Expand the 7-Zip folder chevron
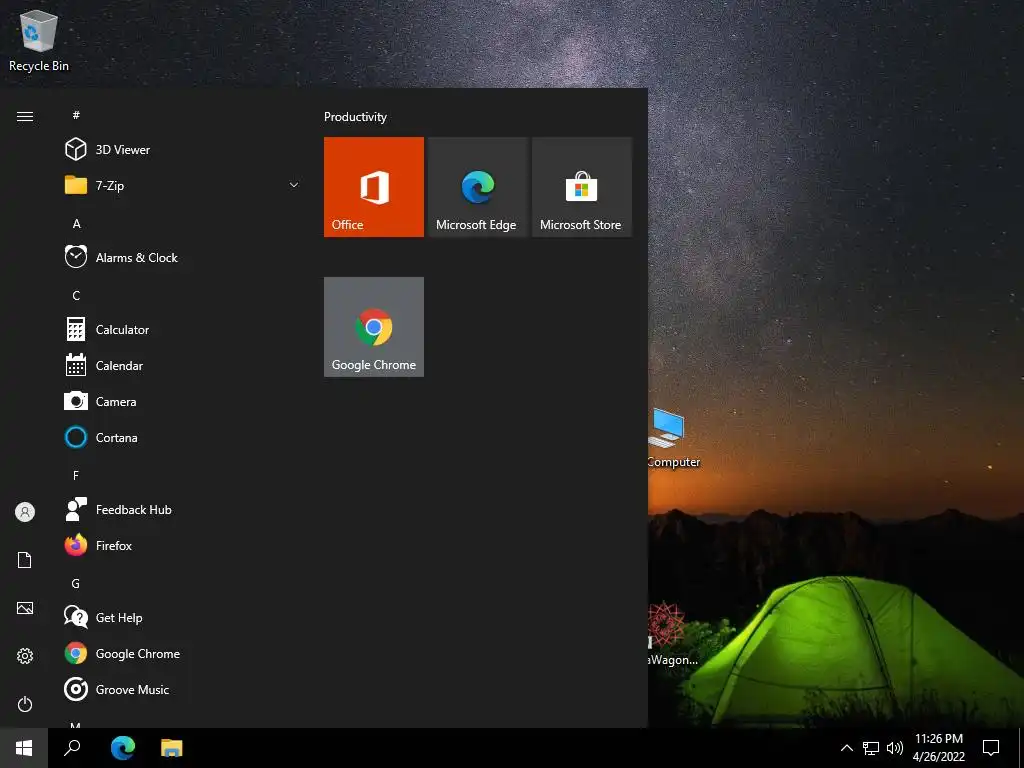 tap(294, 185)
